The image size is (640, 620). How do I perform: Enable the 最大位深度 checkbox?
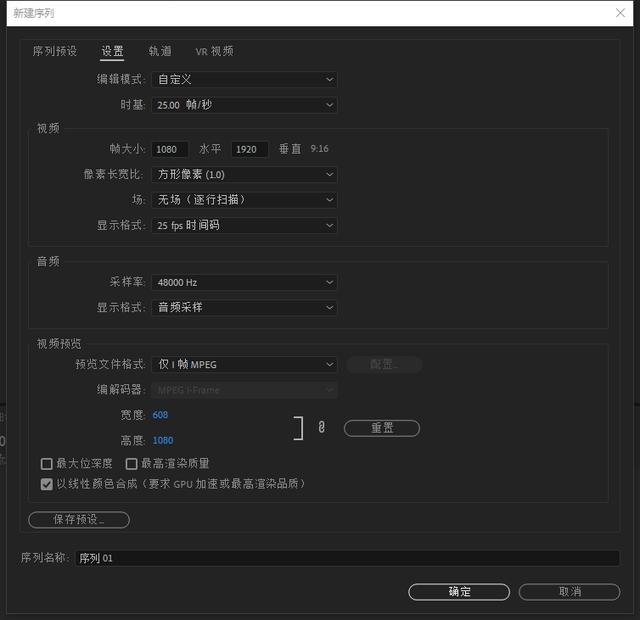coord(47,464)
